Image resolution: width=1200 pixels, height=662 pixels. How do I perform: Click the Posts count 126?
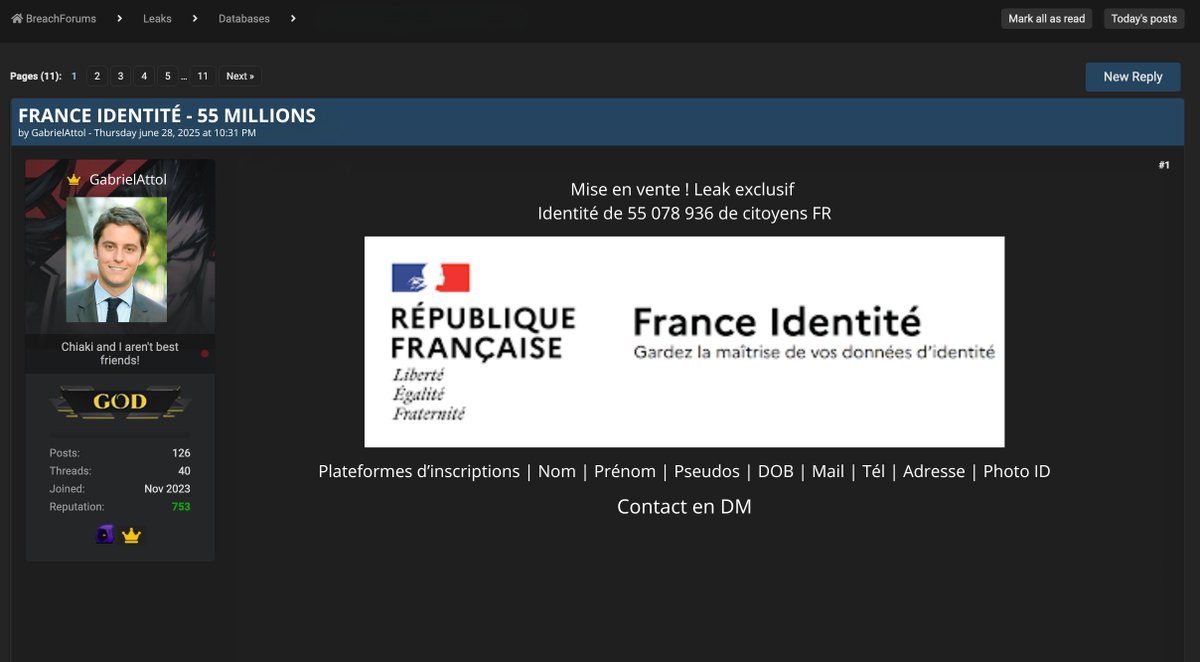[x=181, y=453]
